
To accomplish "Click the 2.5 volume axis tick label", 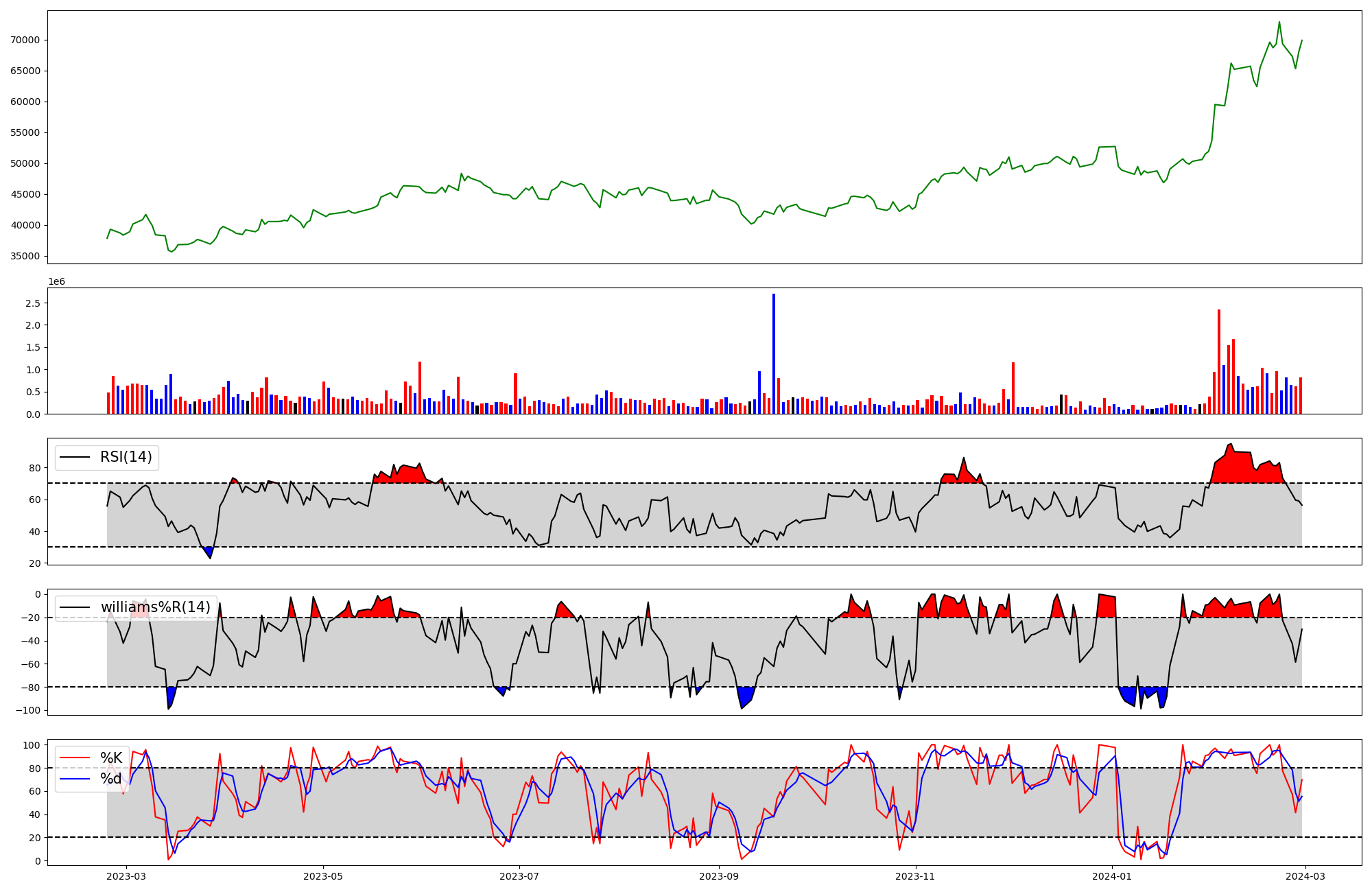I will coord(33,303).
